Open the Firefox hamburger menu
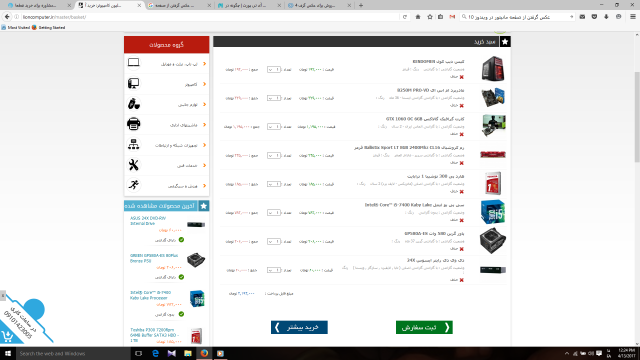The image size is (640, 360). tap(633, 17)
